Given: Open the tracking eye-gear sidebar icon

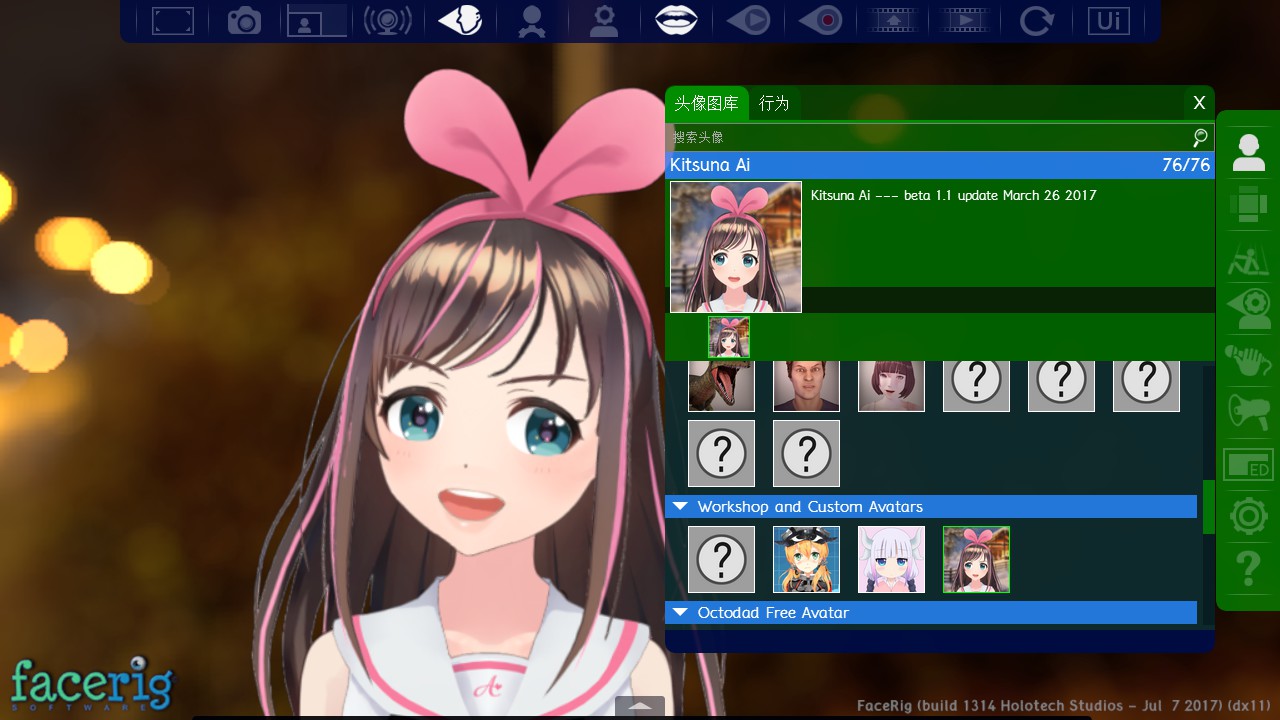Looking at the screenshot, I should [1248, 309].
